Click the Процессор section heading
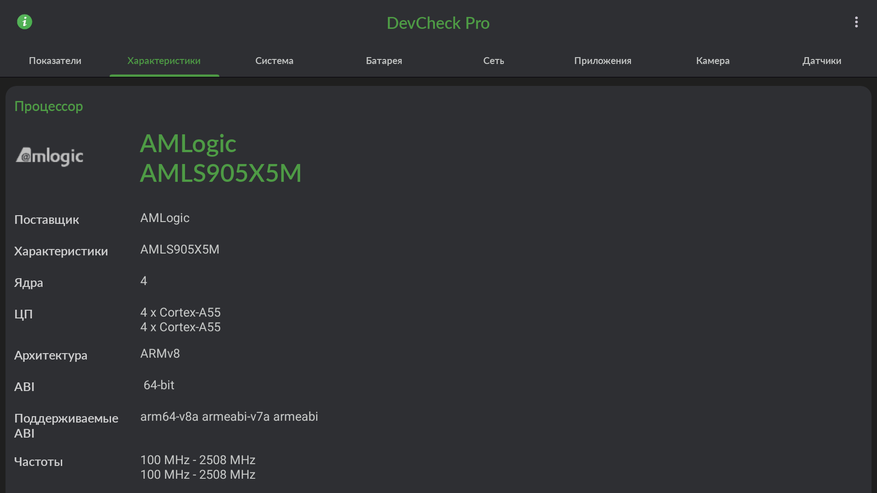 pos(49,106)
